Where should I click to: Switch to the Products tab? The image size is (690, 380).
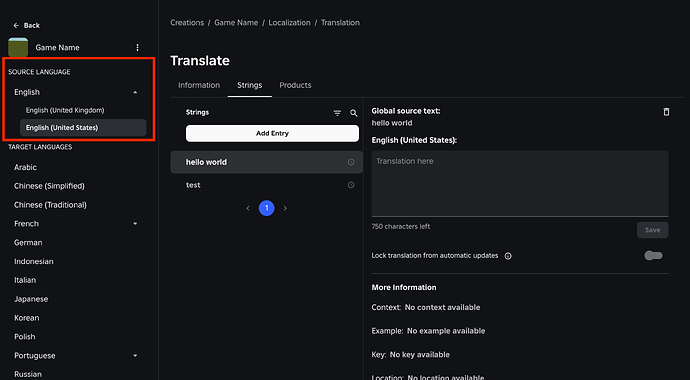click(295, 85)
